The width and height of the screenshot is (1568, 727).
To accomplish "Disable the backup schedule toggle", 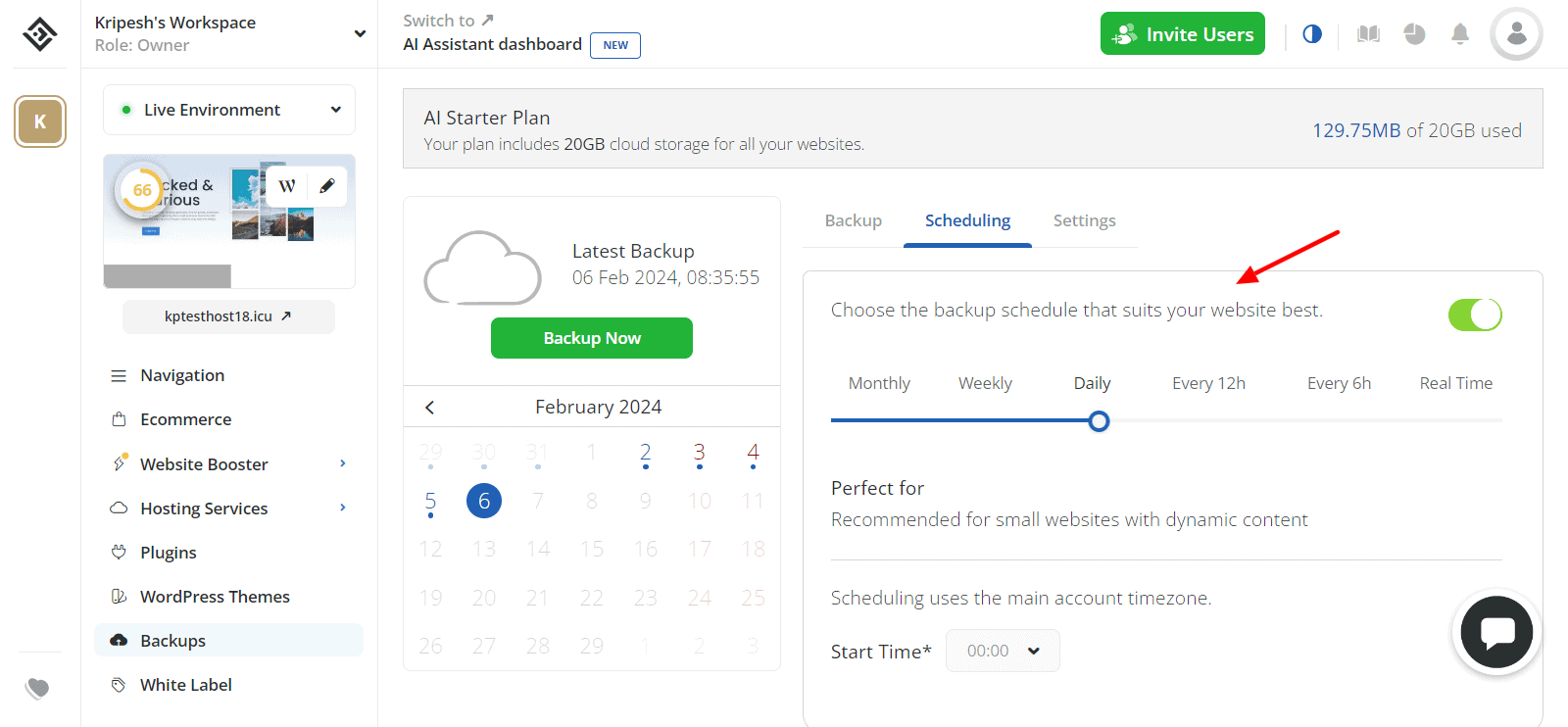I will point(1474,315).
